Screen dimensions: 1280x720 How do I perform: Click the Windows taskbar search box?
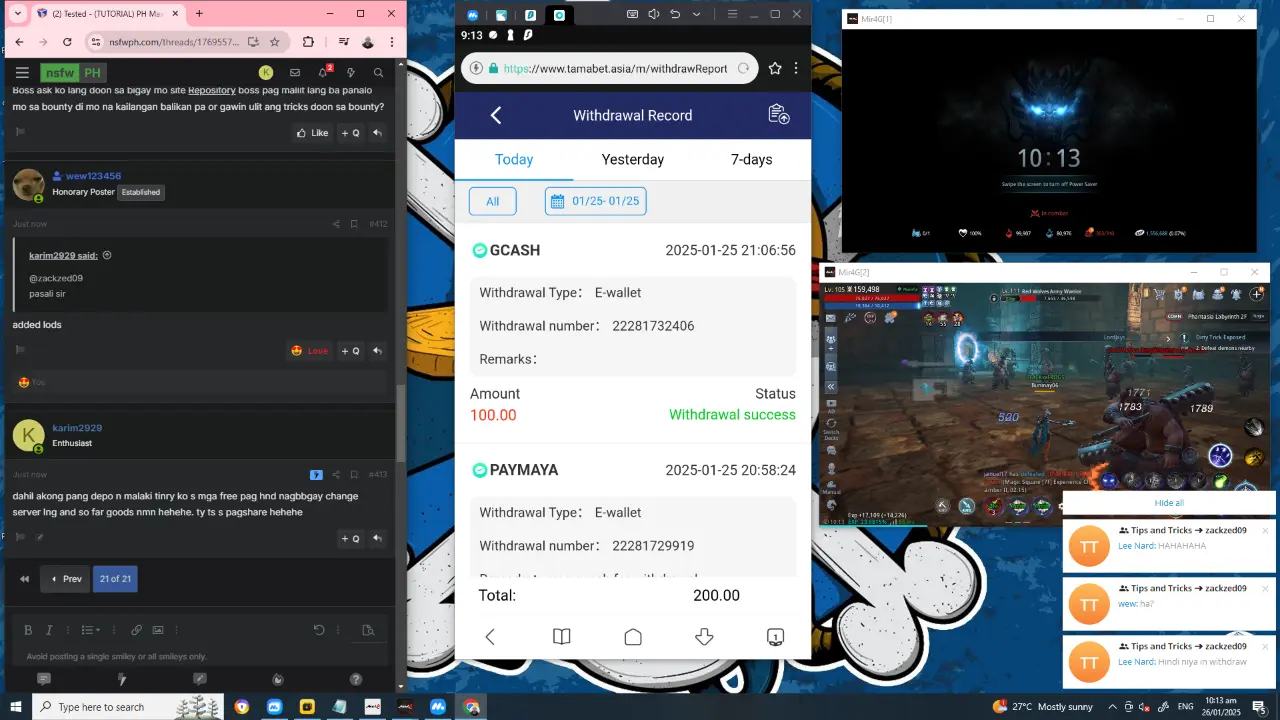(x=130, y=707)
